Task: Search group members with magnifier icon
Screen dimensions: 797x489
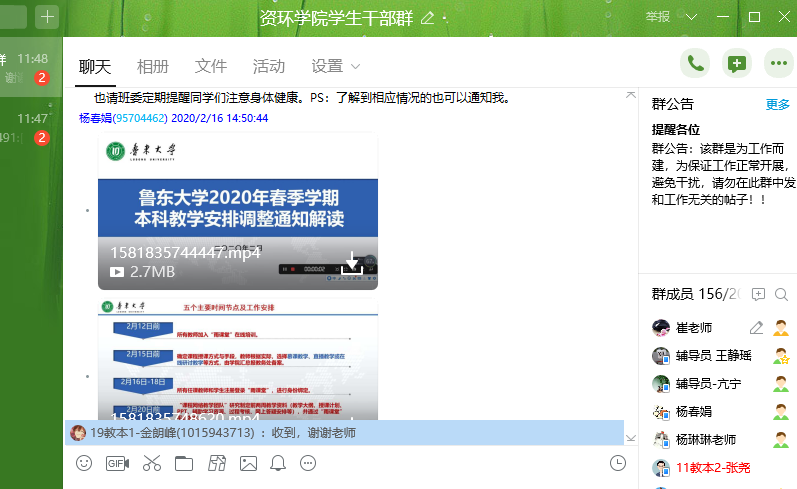Action: click(x=781, y=294)
